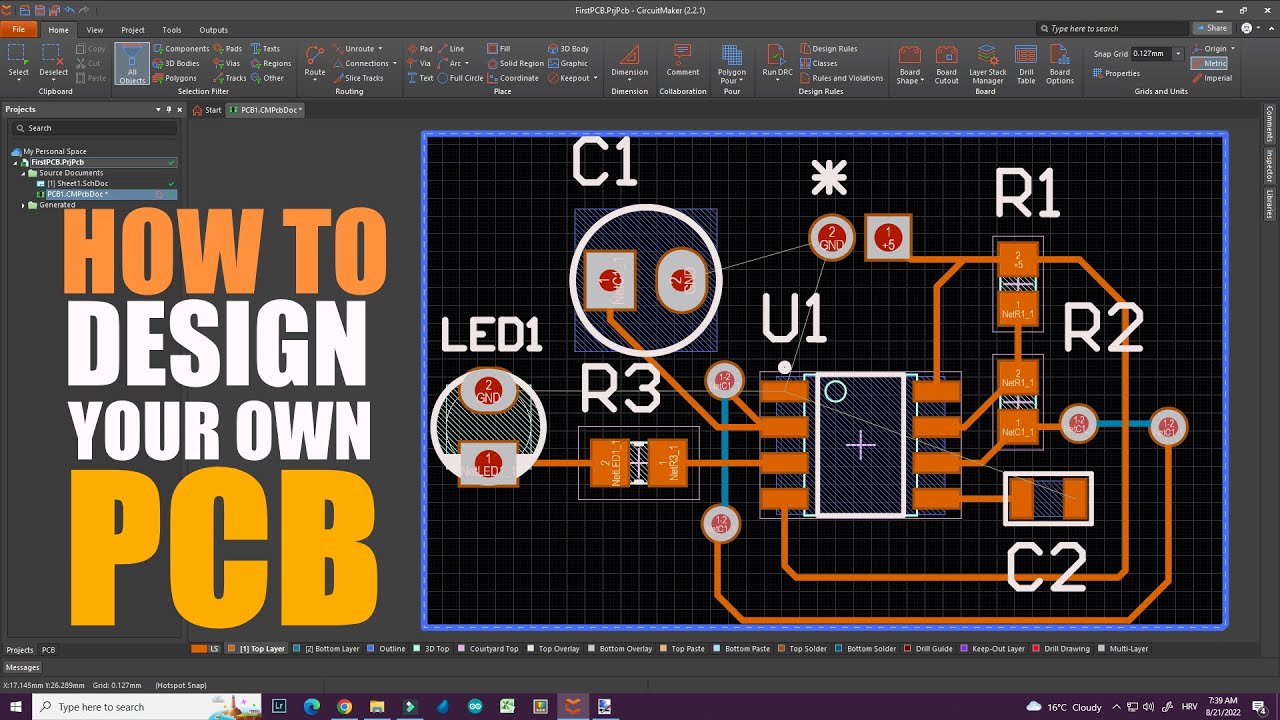
Task: Open the File menu
Action: point(18,29)
